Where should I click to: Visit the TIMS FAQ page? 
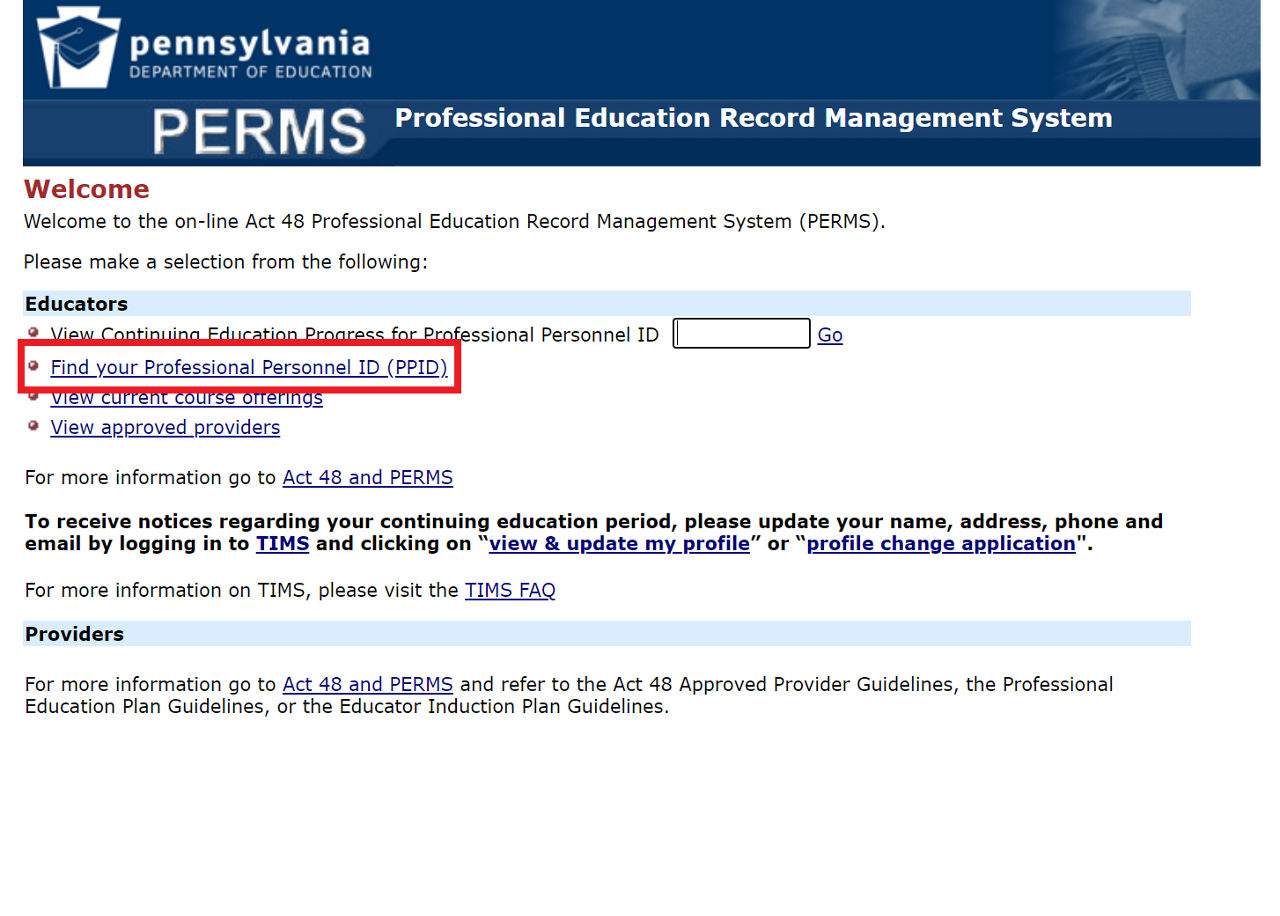[x=509, y=590]
